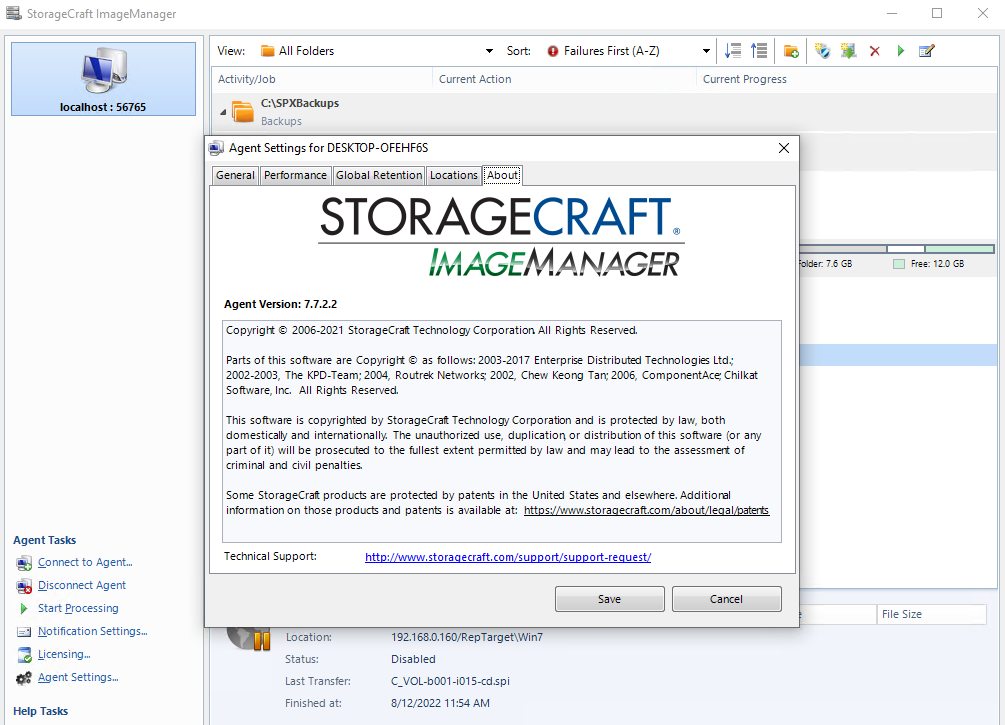
Task: Click the shield verification toolbar icon
Action: click(822, 51)
